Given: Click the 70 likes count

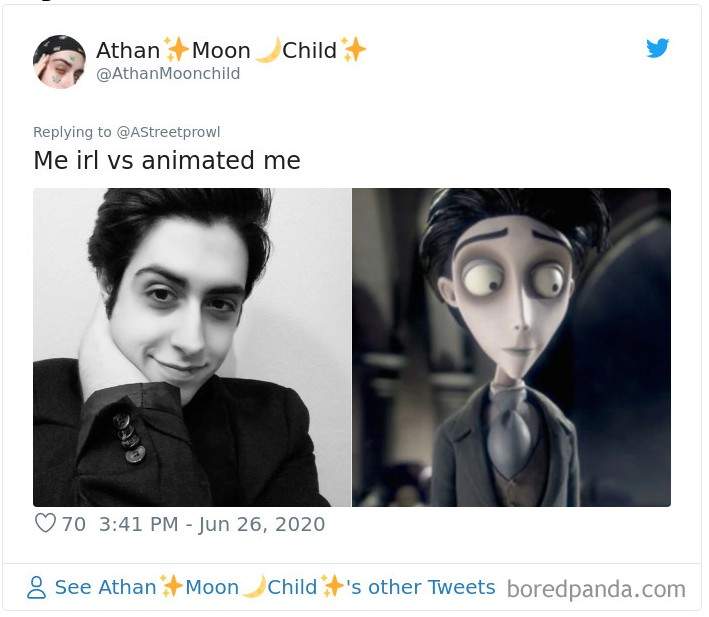Looking at the screenshot, I should point(74,524).
